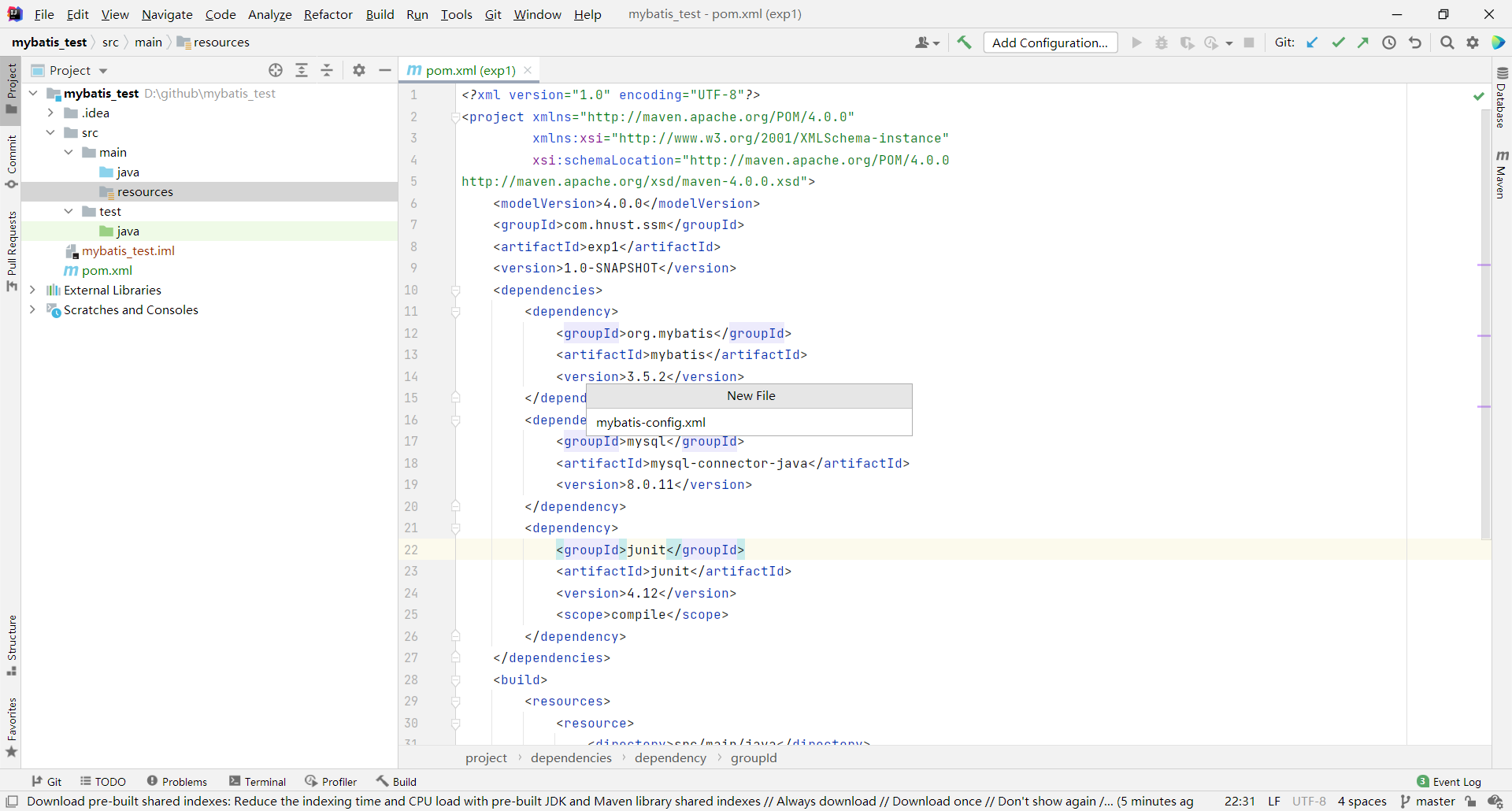Select mybatis_test.iml in project tree
Viewport: 1512px width, 811px height.
128,250
